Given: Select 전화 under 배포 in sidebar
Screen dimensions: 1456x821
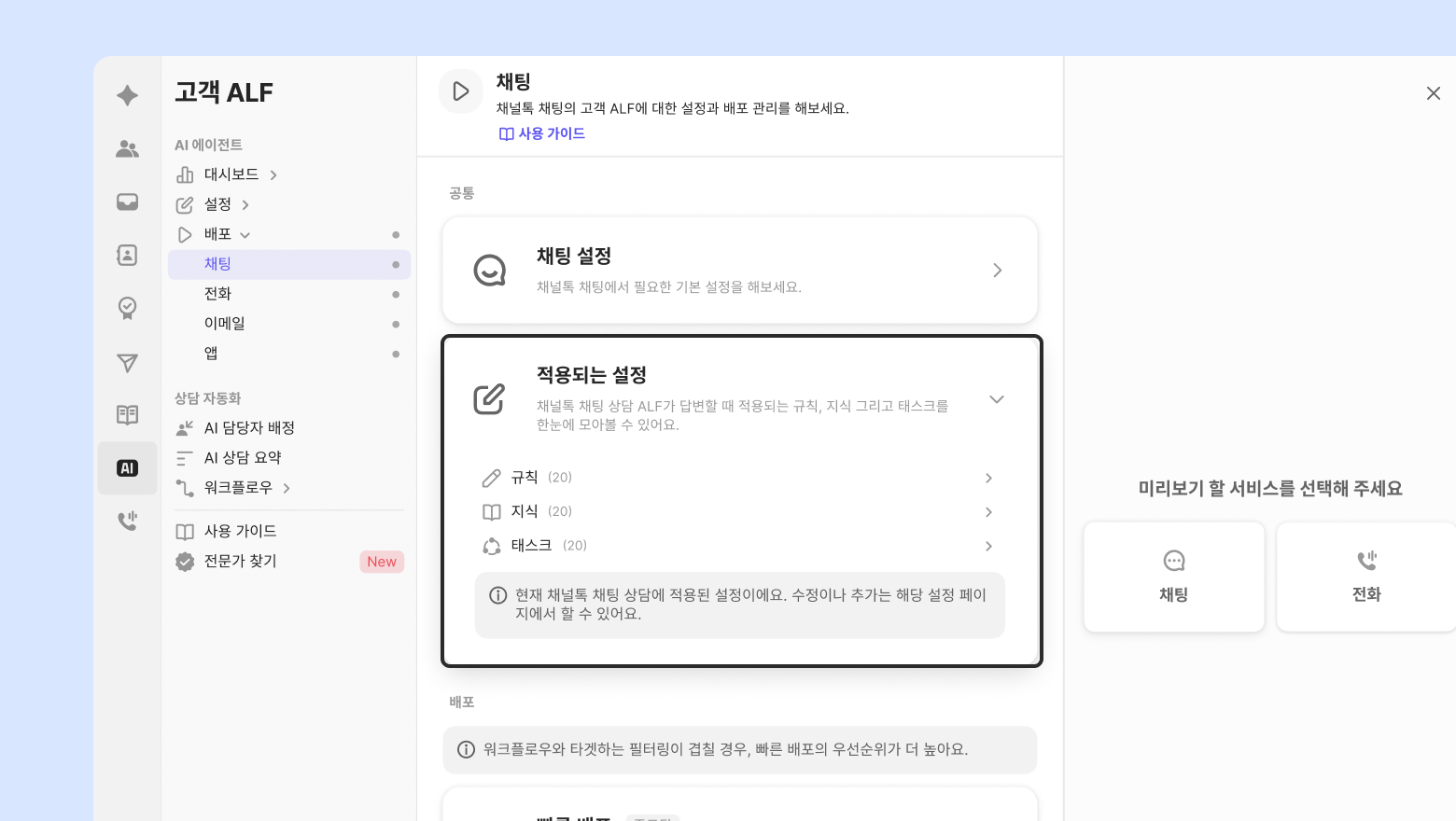Looking at the screenshot, I should 218,294.
